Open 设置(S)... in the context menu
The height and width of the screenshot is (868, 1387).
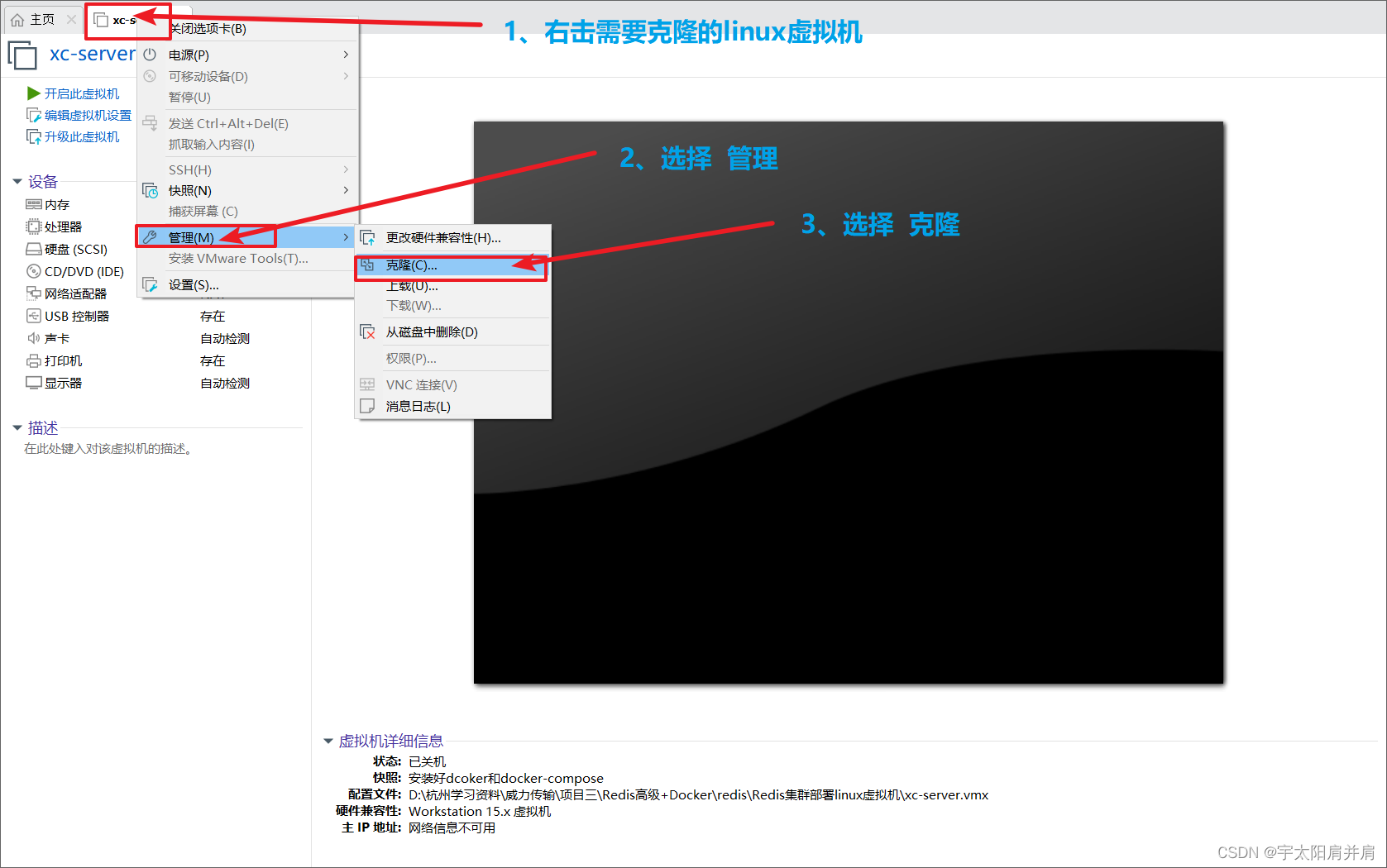(246, 284)
